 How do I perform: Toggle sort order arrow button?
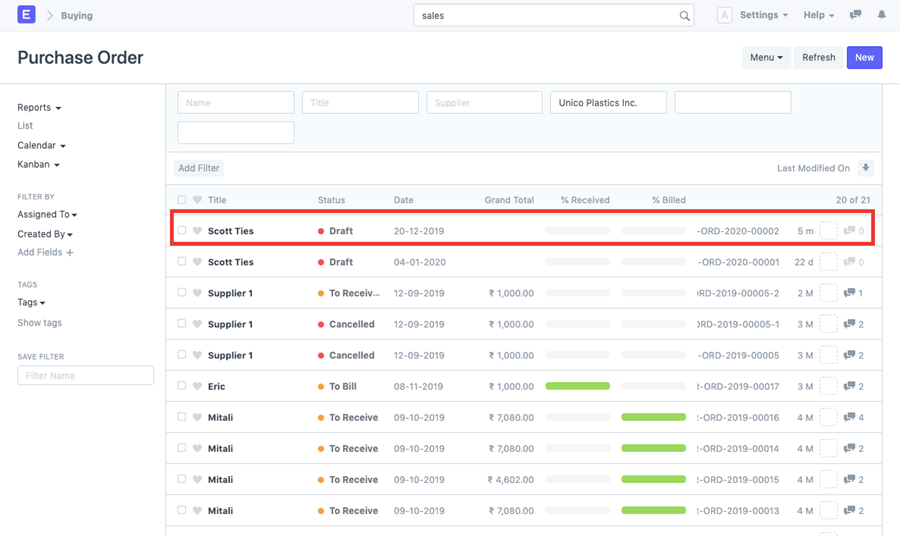[x=866, y=168]
